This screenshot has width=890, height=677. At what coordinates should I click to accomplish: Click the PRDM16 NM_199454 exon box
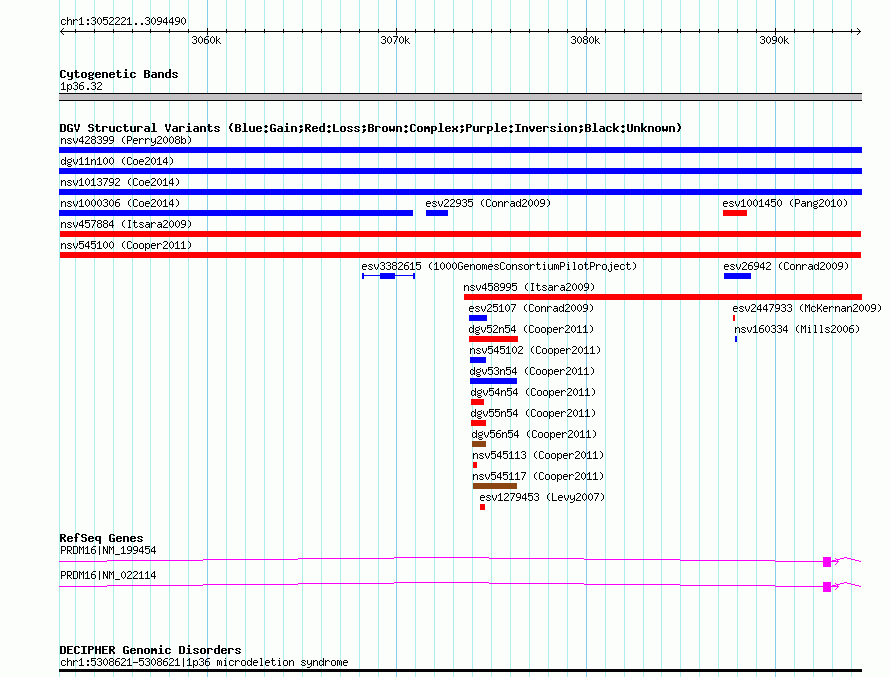[x=827, y=562]
